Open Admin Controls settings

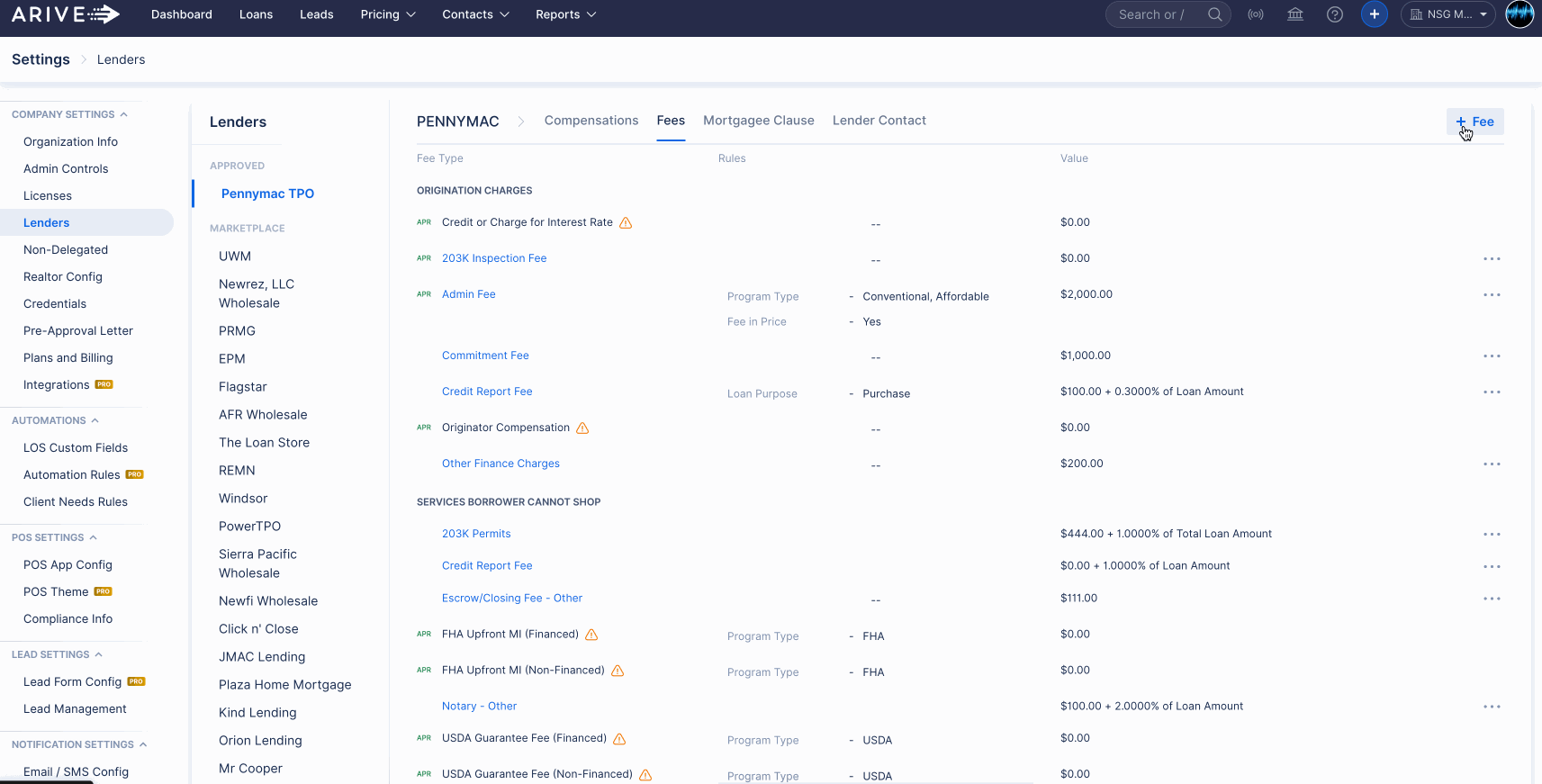pyautogui.click(x=66, y=168)
